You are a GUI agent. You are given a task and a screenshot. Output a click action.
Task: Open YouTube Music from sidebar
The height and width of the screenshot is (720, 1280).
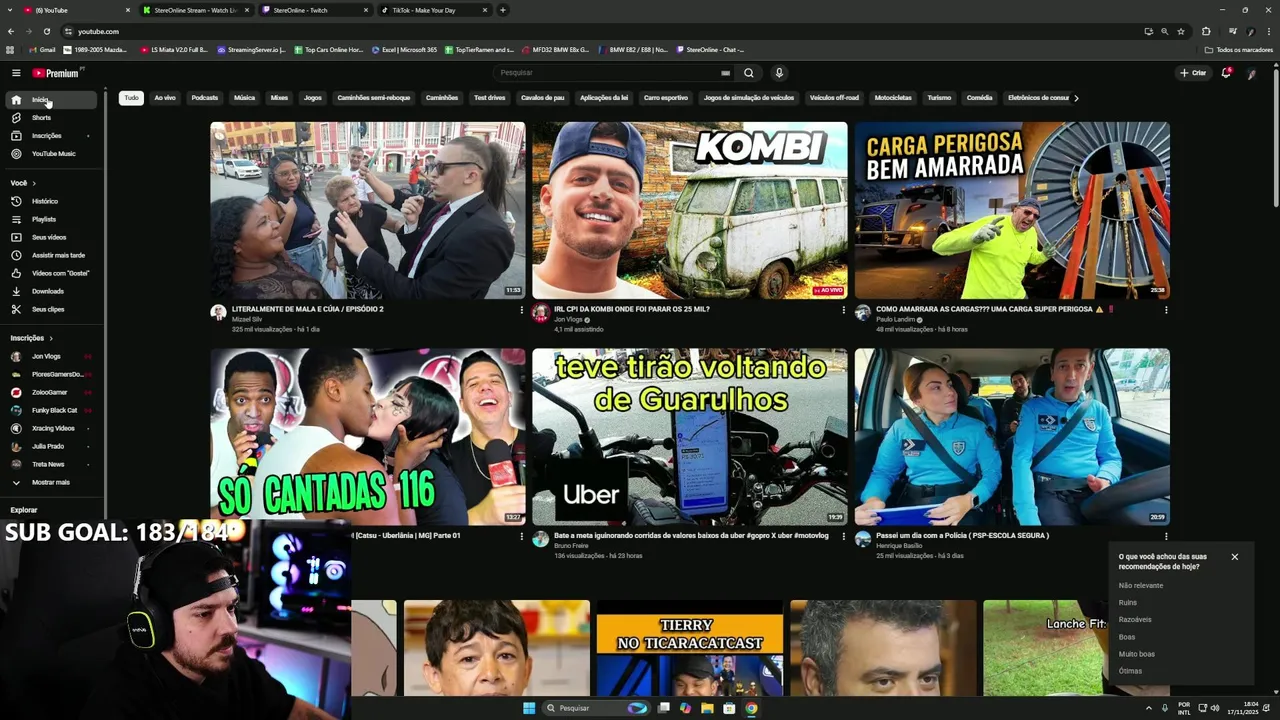pos(53,154)
